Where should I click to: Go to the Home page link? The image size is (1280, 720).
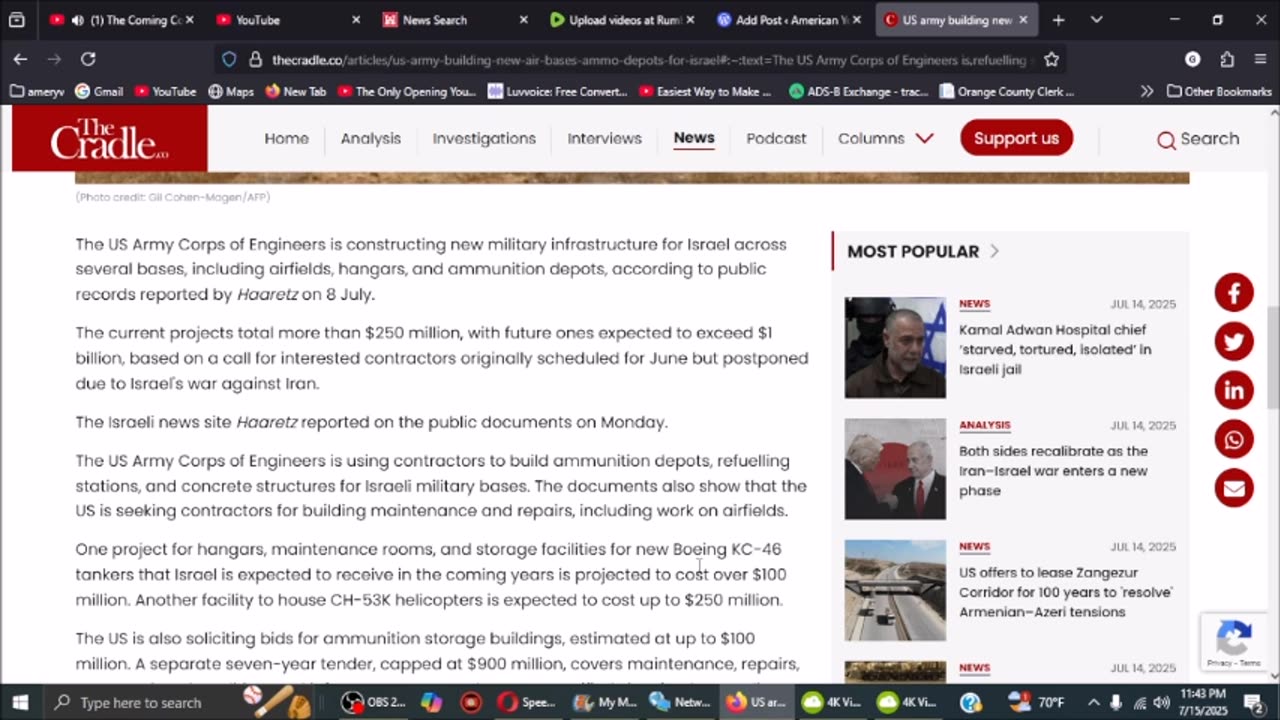[x=286, y=138]
